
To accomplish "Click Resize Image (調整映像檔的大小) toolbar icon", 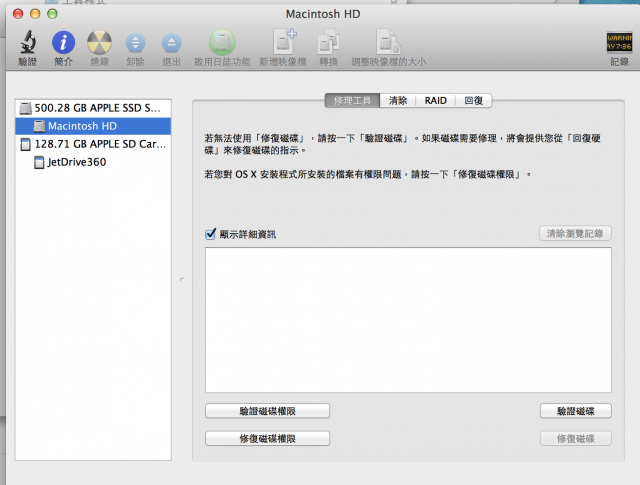I will [x=388, y=41].
